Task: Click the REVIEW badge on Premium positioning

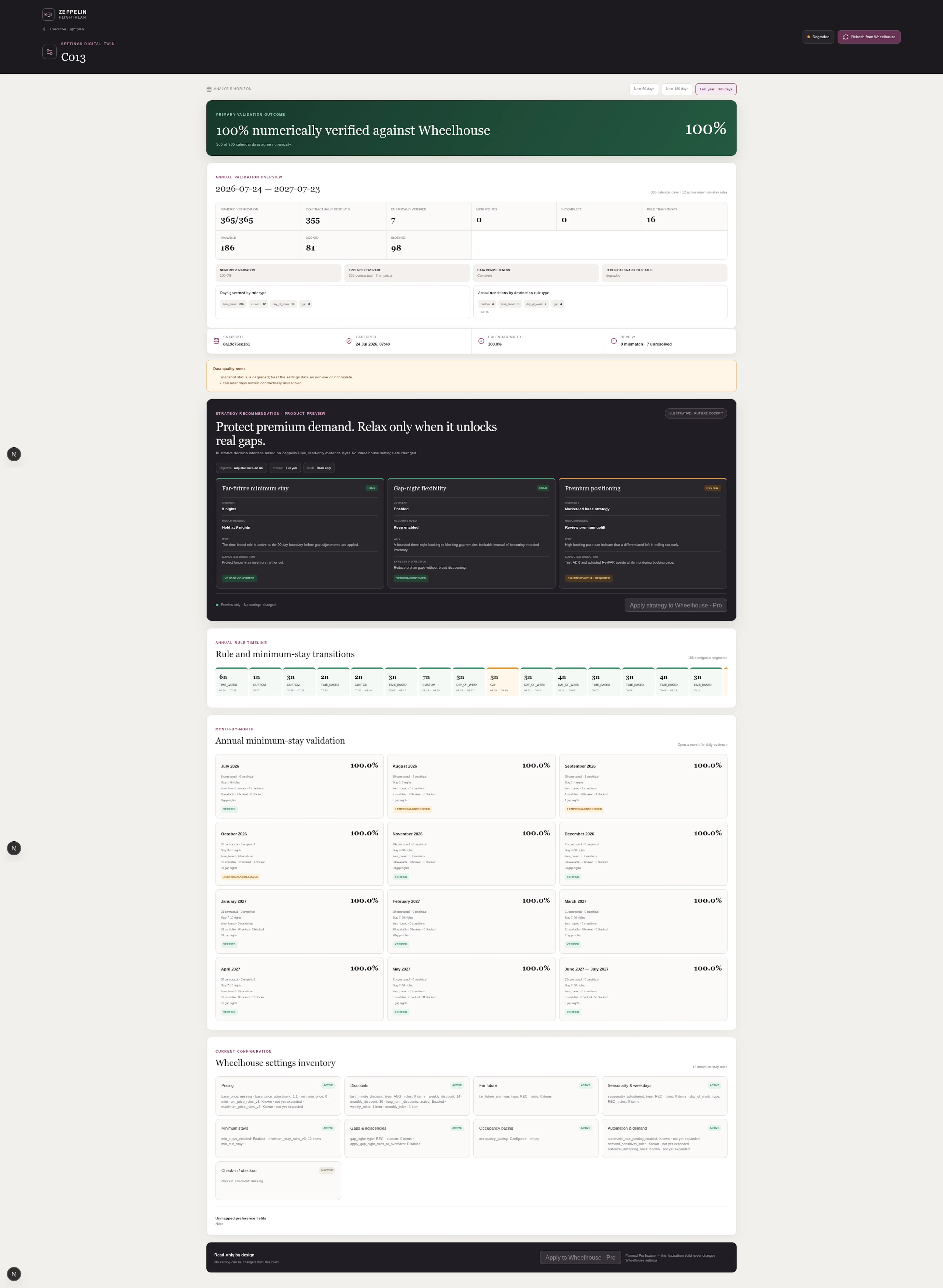Action: click(x=712, y=488)
